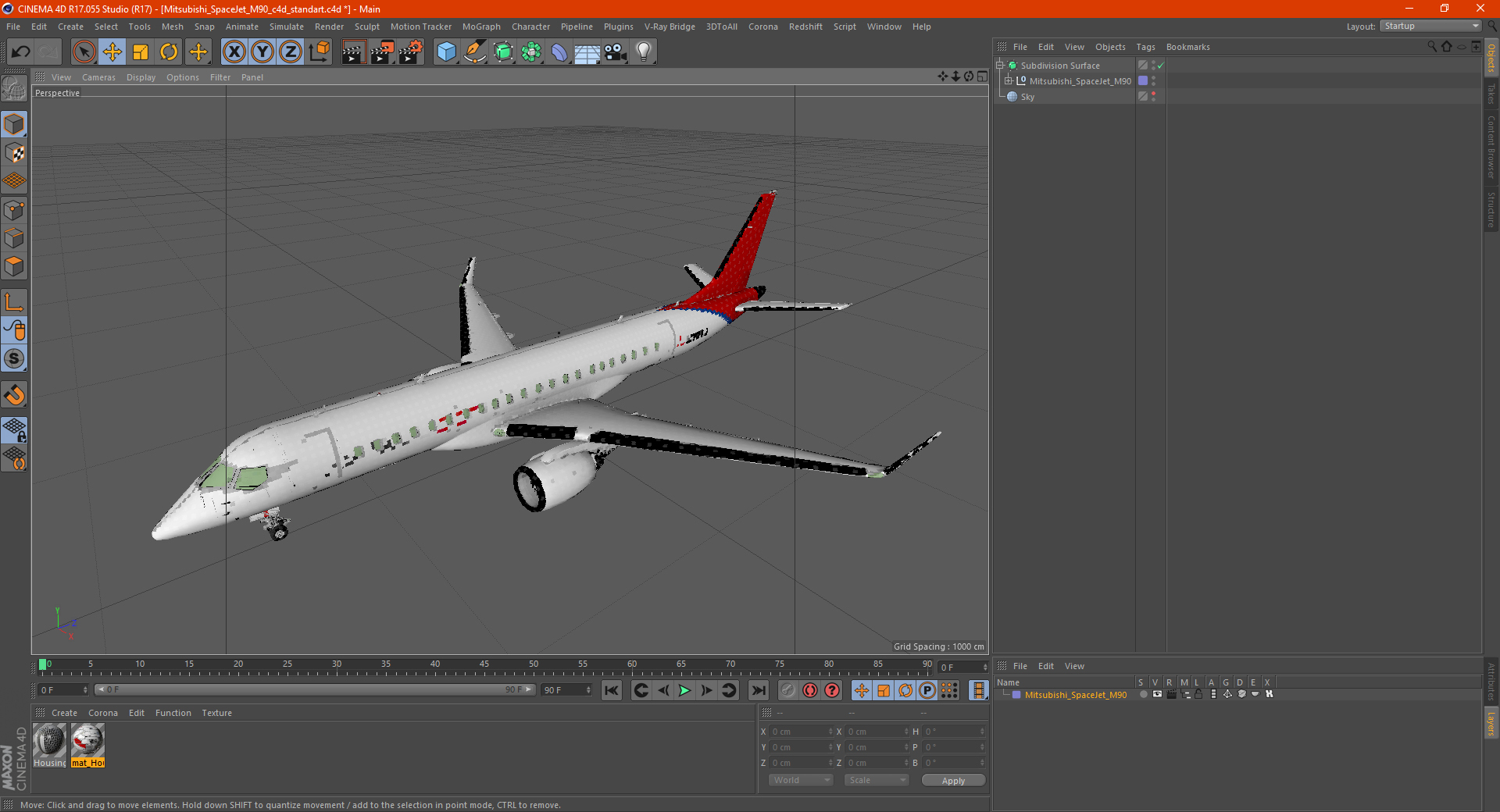Toggle Snap enable magnet icon
The width and height of the screenshot is (1500, 812).
(14, 395)
